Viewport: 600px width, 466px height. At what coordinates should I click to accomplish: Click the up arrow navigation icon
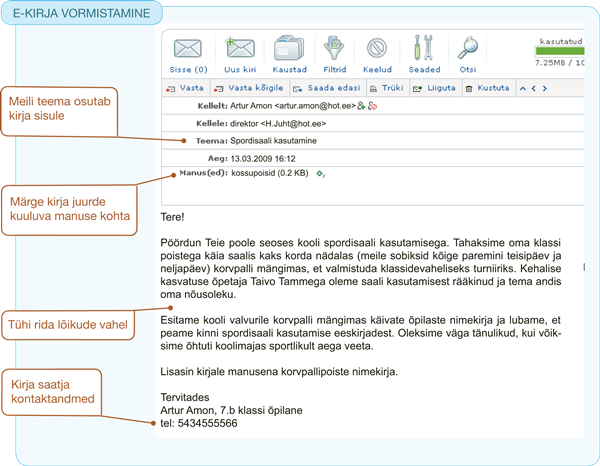click(523, 88)
